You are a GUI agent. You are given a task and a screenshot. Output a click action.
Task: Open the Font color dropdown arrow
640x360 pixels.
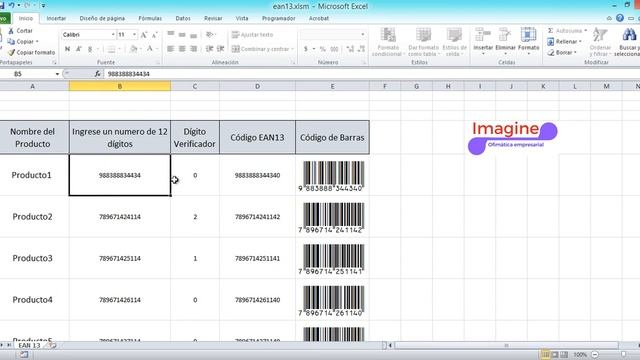(x=157, y=49)
